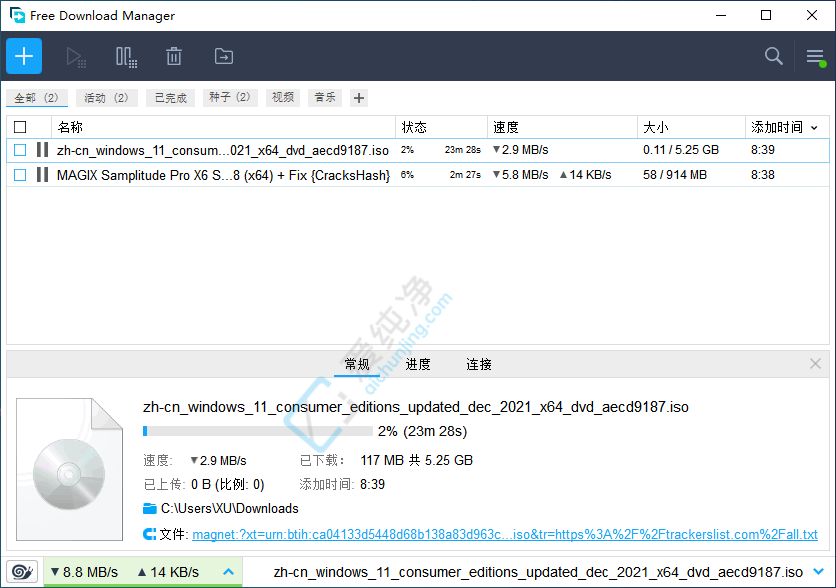Click 117 MB 共 5.25 GB downloaded value
The height and width of the screenshot is (588, 836).
click(x=416, y=460)
